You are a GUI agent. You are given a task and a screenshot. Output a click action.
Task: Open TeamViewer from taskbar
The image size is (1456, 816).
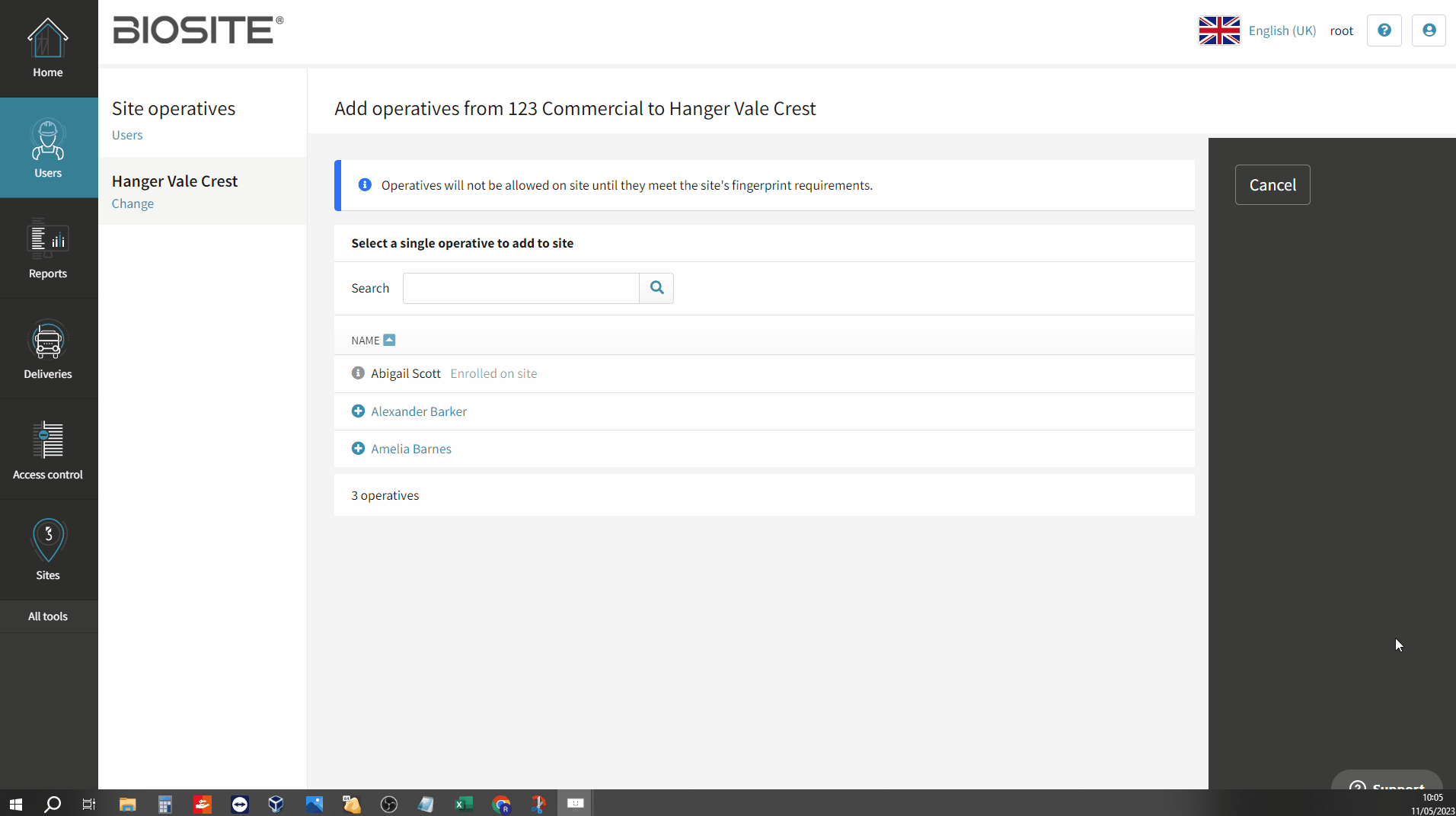pyautogui.click(x=240, y=804)
